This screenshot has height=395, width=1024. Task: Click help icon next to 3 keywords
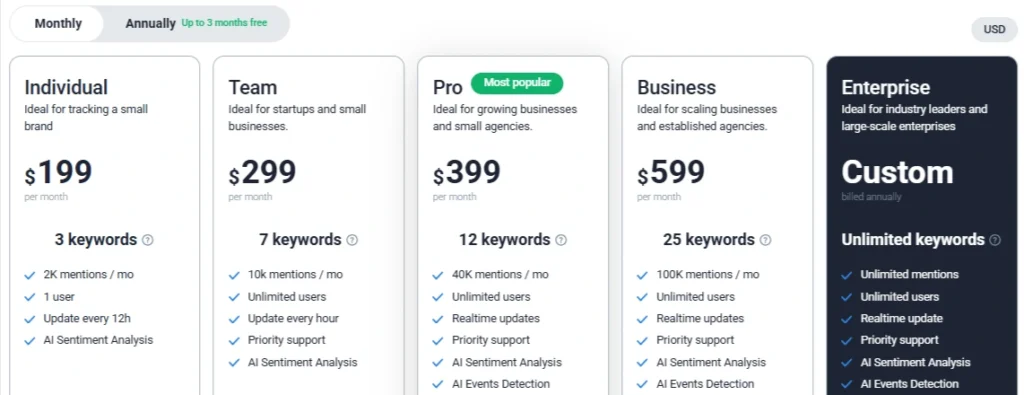point(148,240)
